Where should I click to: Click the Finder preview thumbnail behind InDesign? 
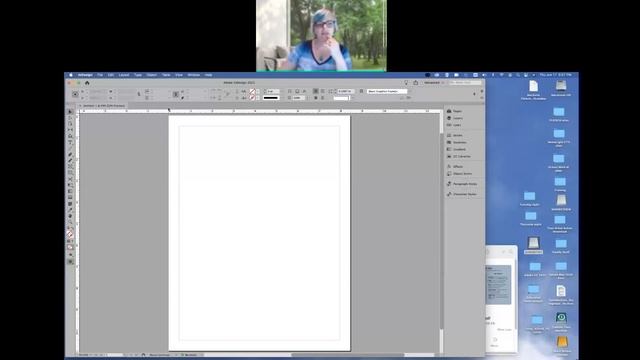click(x=498, y=284)
